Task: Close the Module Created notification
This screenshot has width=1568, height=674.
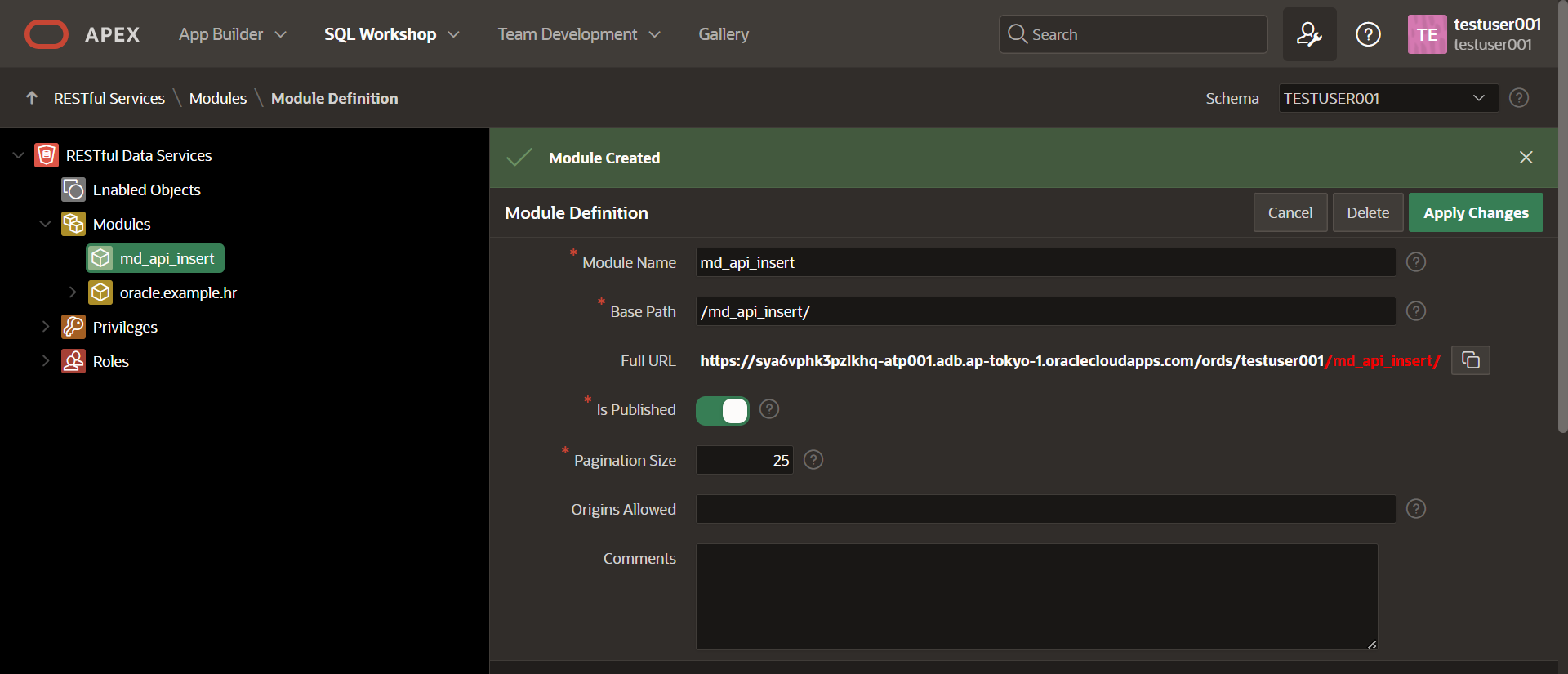Action: tap(1526, 158)
